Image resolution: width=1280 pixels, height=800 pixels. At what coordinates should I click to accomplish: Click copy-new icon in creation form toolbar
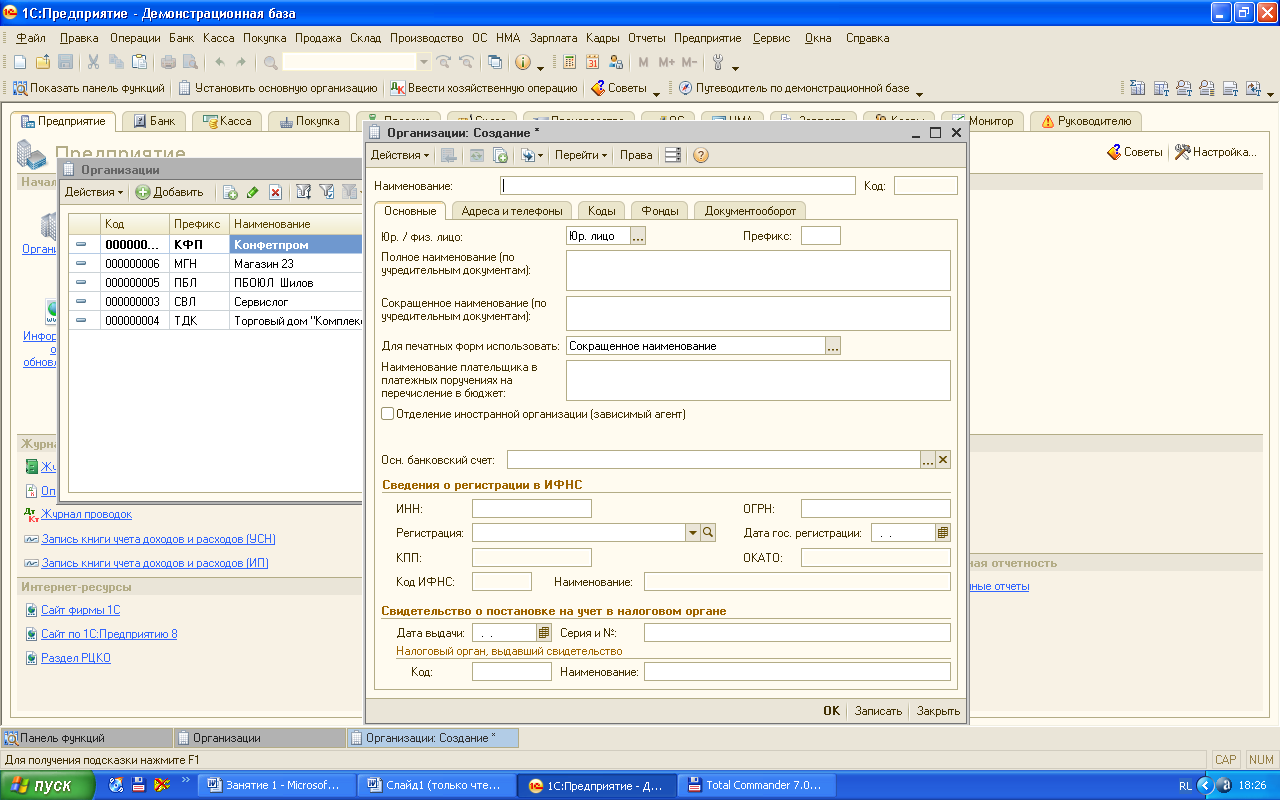[x=500, y=155]
